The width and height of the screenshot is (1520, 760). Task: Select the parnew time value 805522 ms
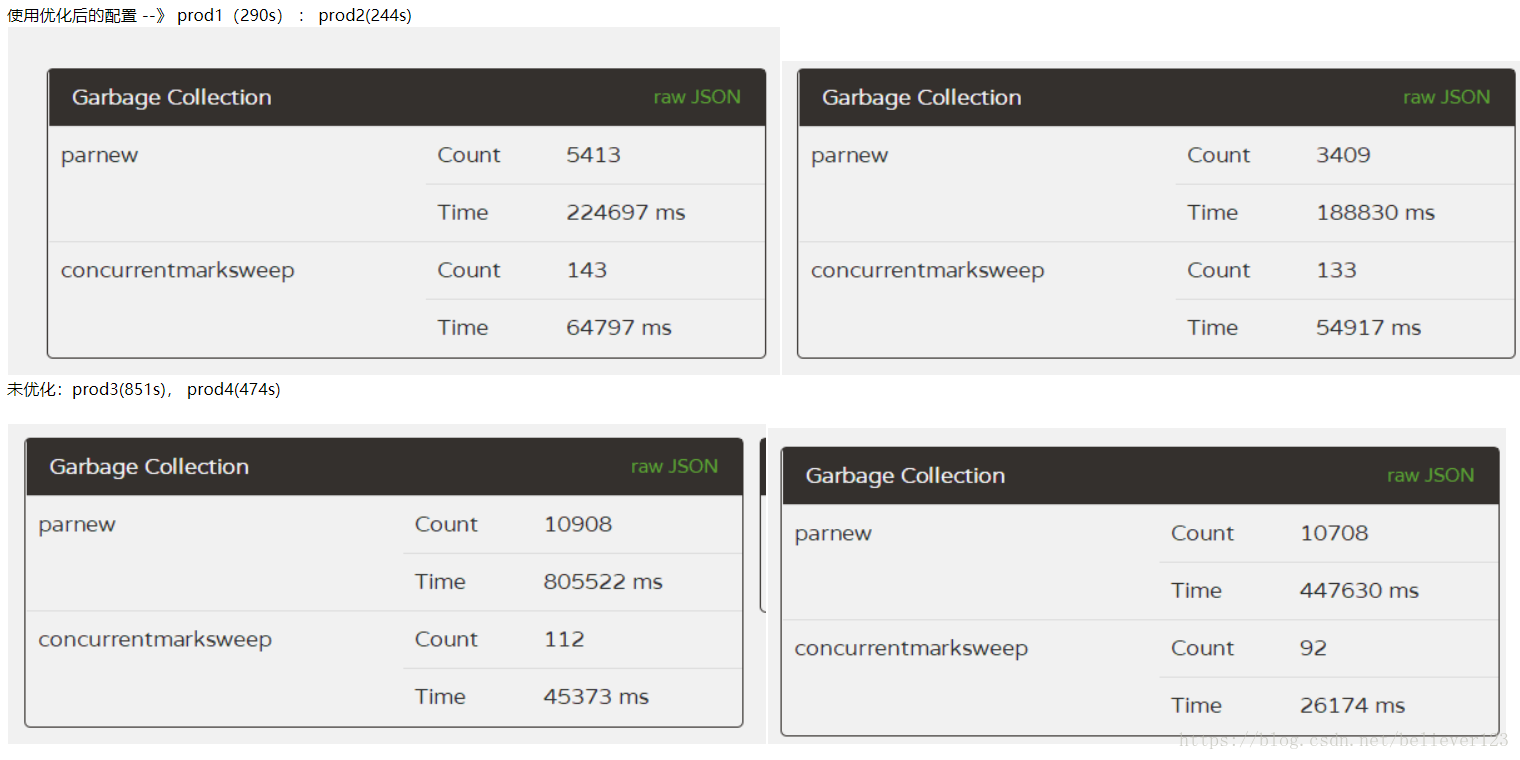coord(603,581)
